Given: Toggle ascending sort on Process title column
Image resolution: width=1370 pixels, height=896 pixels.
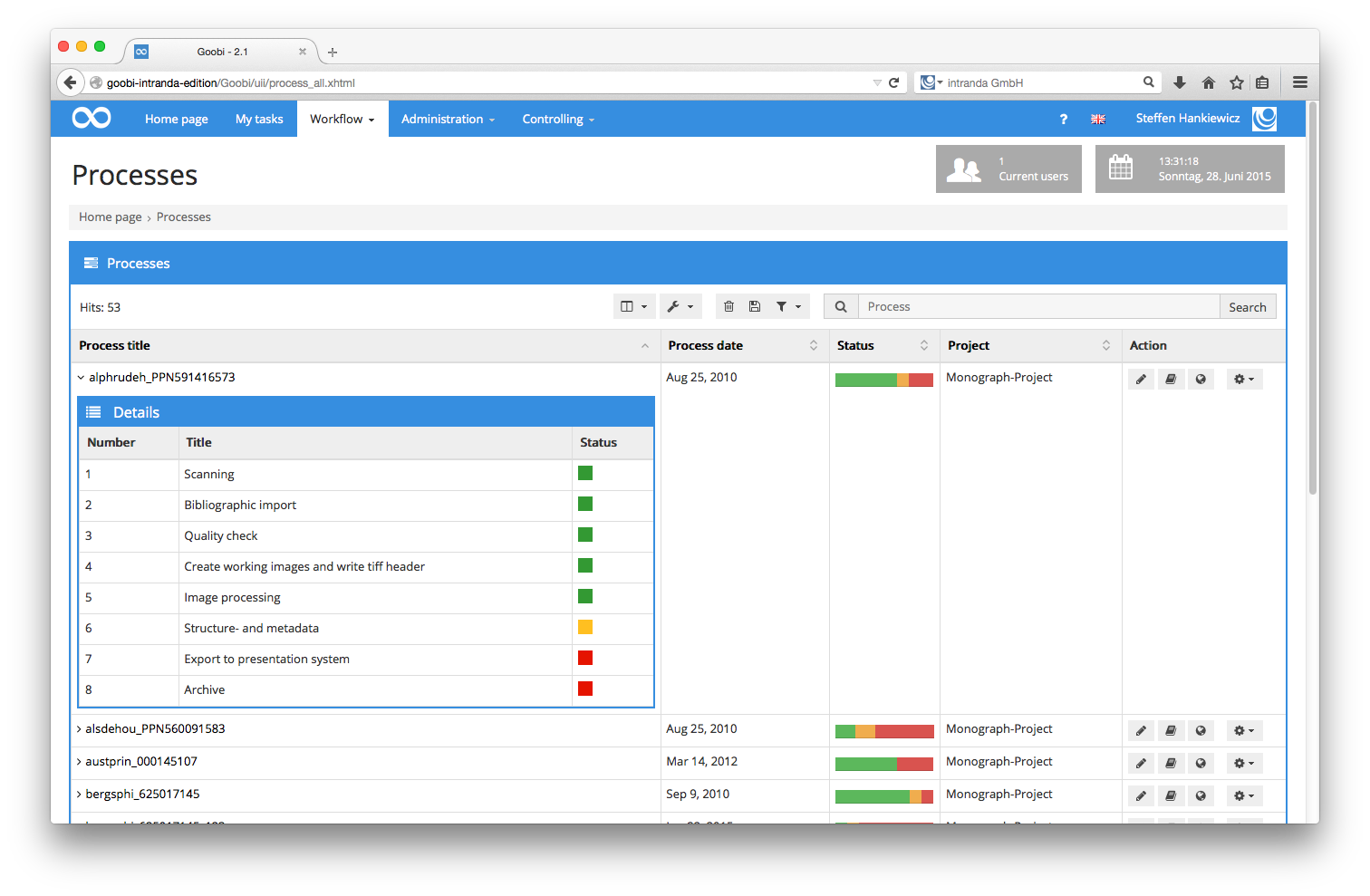Looking at the screenshot, I should tap(645, 346).
